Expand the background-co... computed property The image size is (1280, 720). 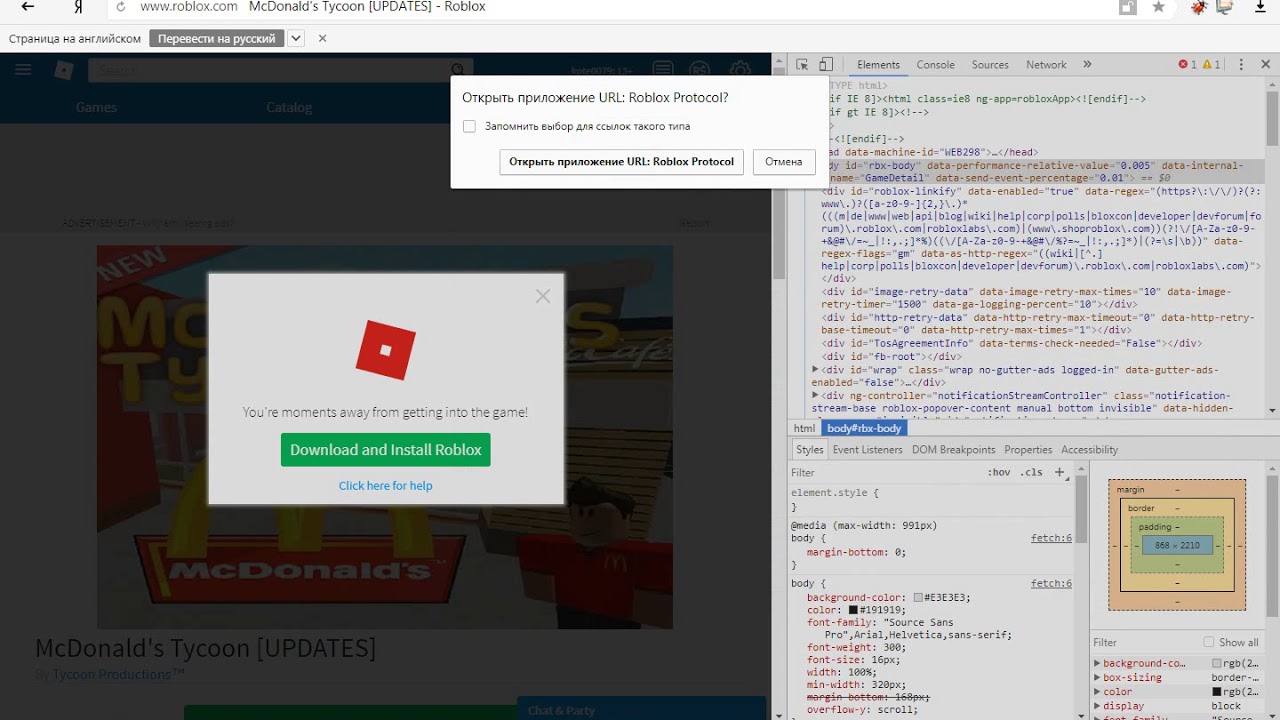pyautogui.click(x=1097, y=663)
